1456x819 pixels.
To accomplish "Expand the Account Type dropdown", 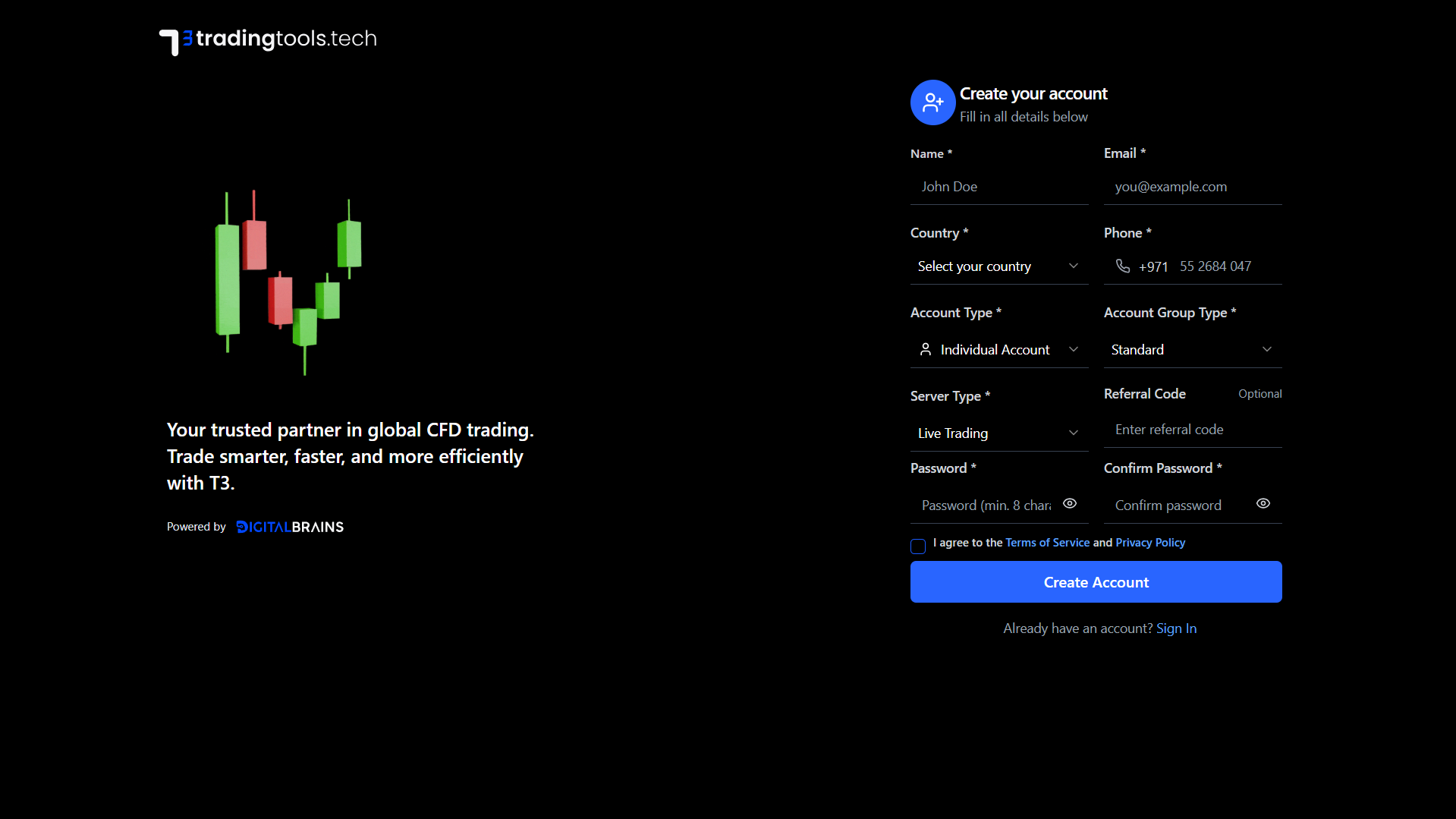I will tap(998, 350).
